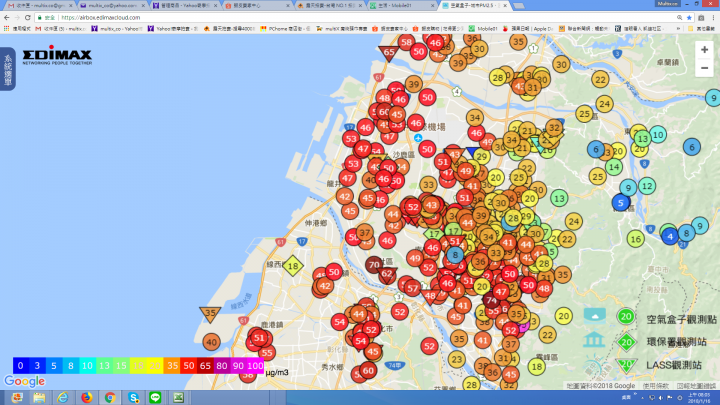
Task: Click the green triangle 20 legend marker
Action: [x=626, y=365]
